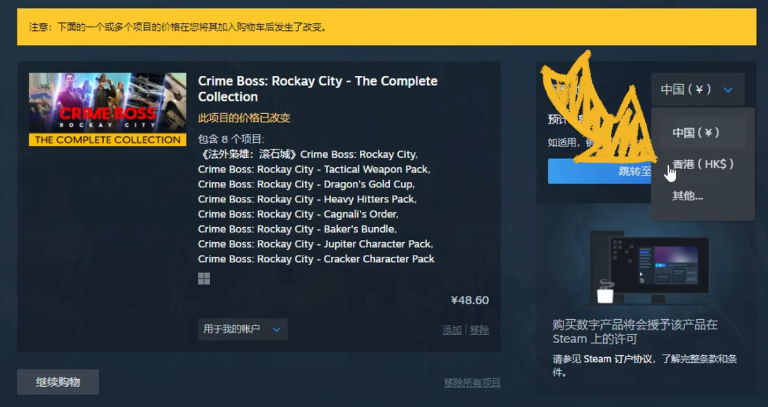The height and width of the screenshot is (407, 768).
Task: Click 移除所有项目 to clear the cart
Action: point(472,383)
